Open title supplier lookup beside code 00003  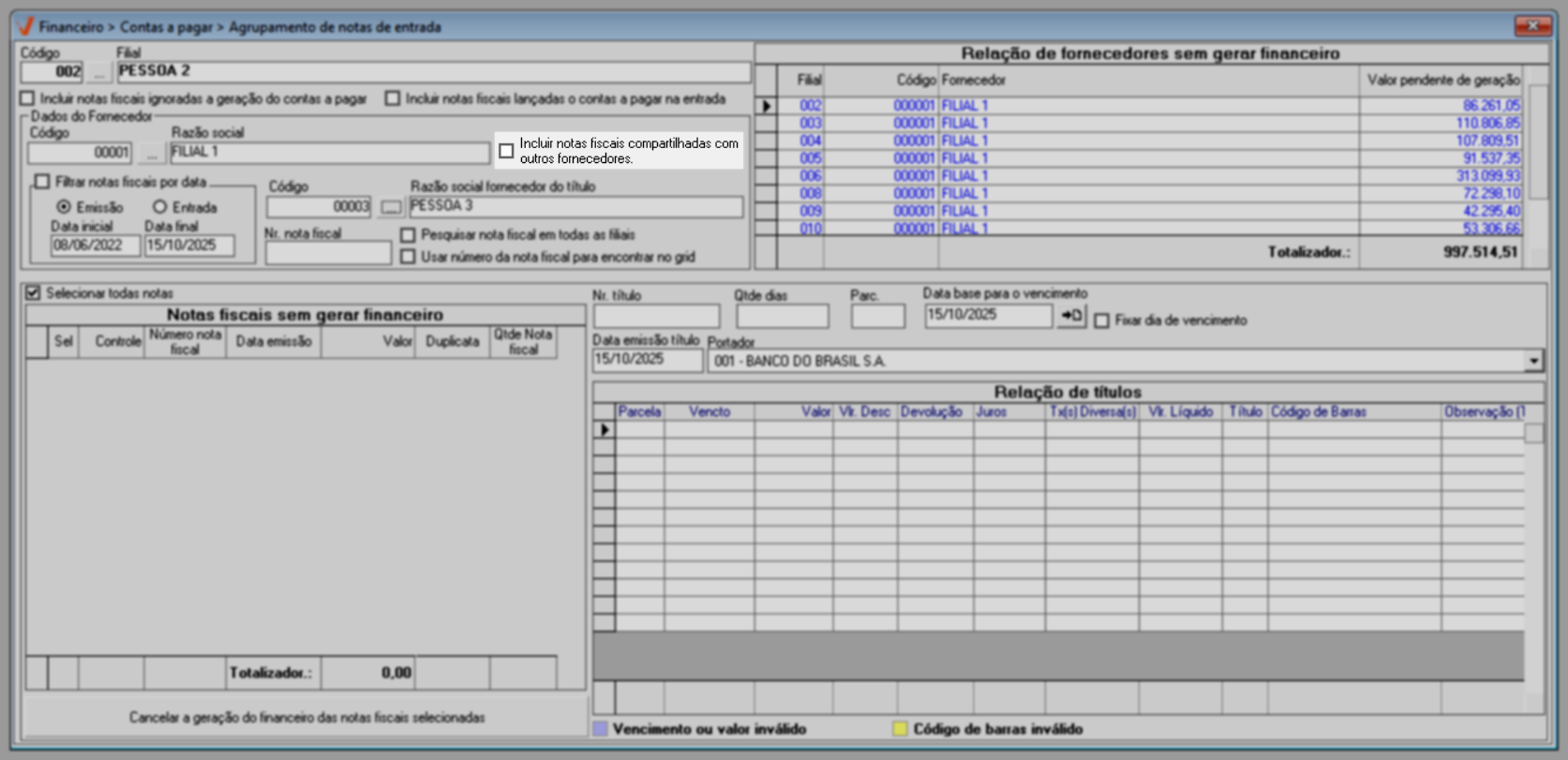(x=391, y=207)
